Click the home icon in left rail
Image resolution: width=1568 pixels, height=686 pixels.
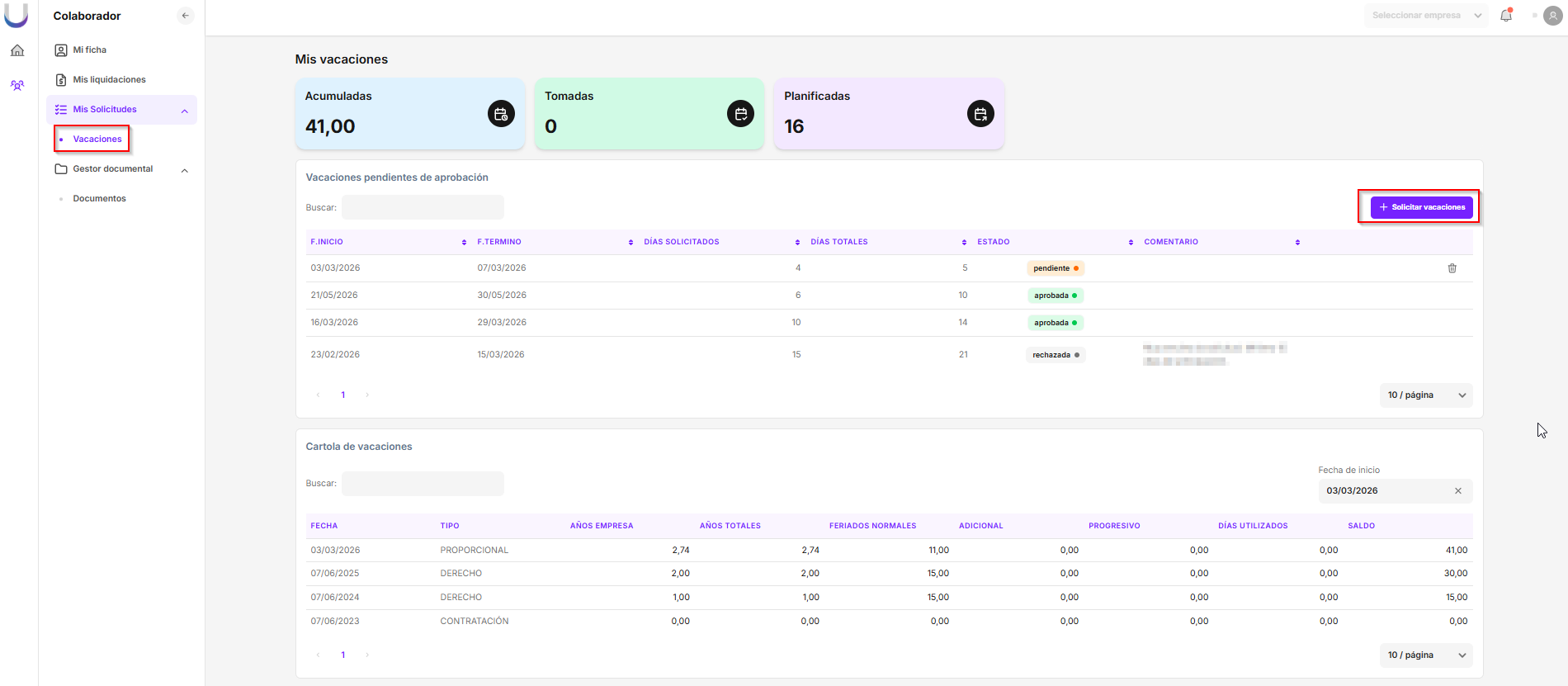click(x=17, y=51)
